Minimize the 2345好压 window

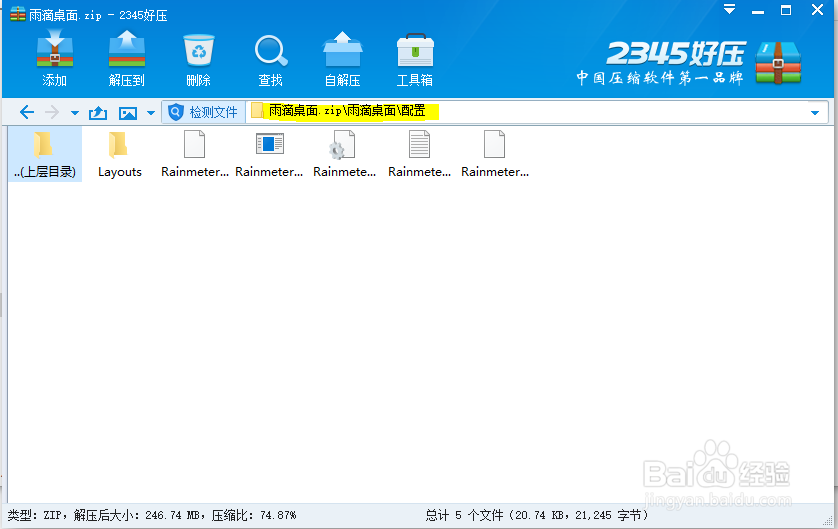758,11
